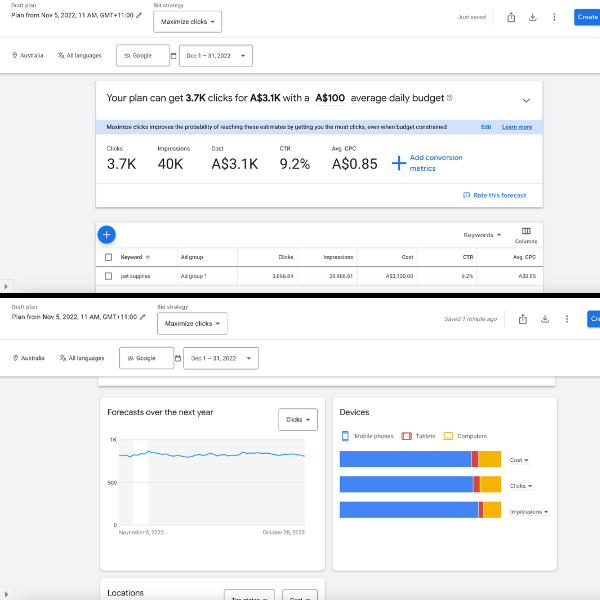Click the red tablets segment of the Impressions bar

pos(481,510)
